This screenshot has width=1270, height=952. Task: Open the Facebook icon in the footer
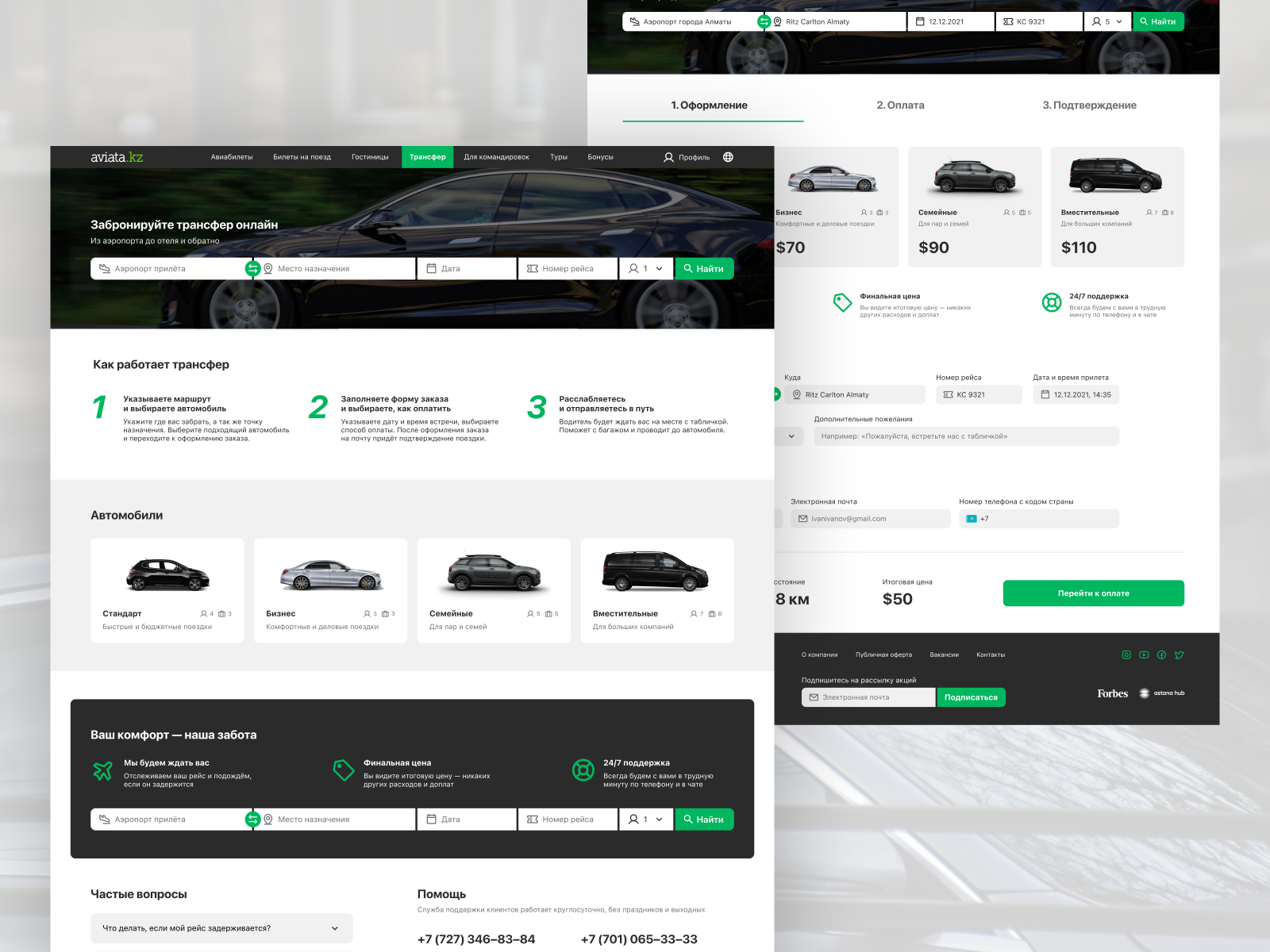1161,654
